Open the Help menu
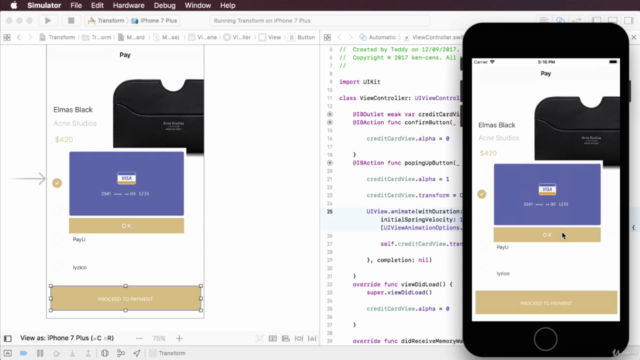 (228, 5)
